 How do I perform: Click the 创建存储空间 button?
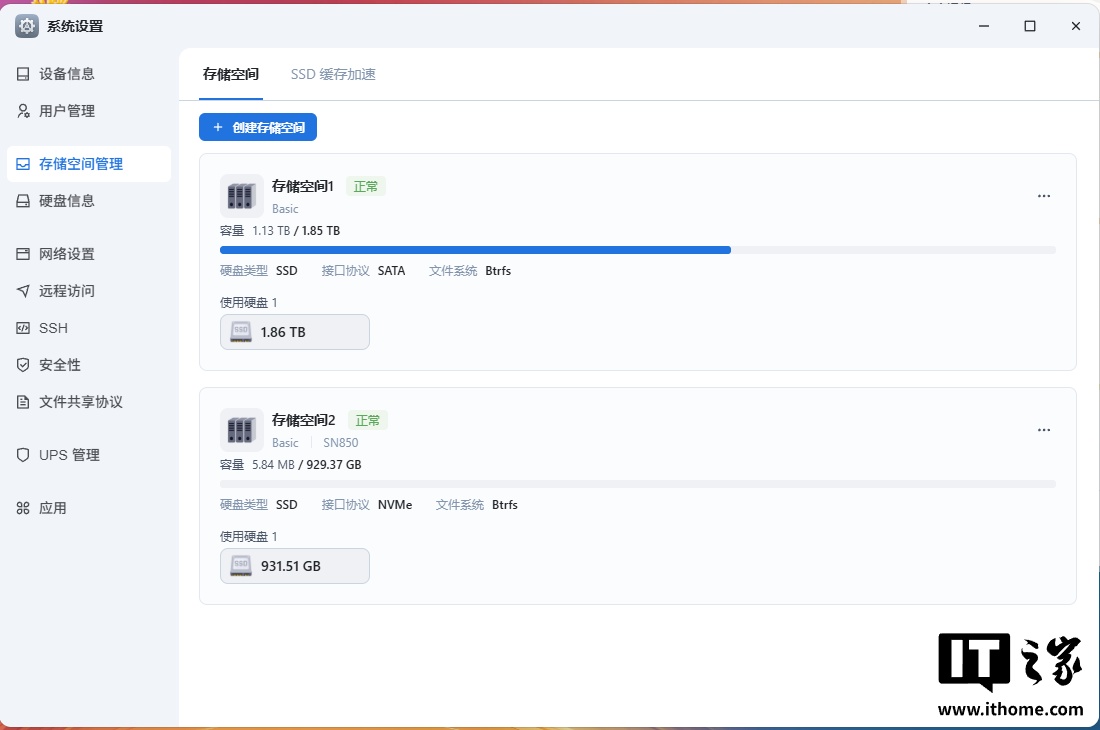tap(258, 128)
